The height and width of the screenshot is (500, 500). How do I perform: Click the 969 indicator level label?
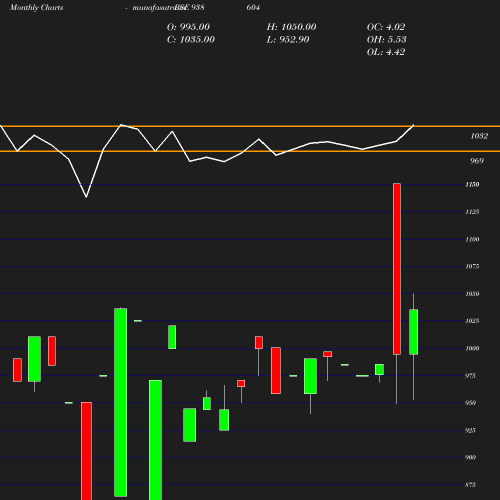(477, 161)
